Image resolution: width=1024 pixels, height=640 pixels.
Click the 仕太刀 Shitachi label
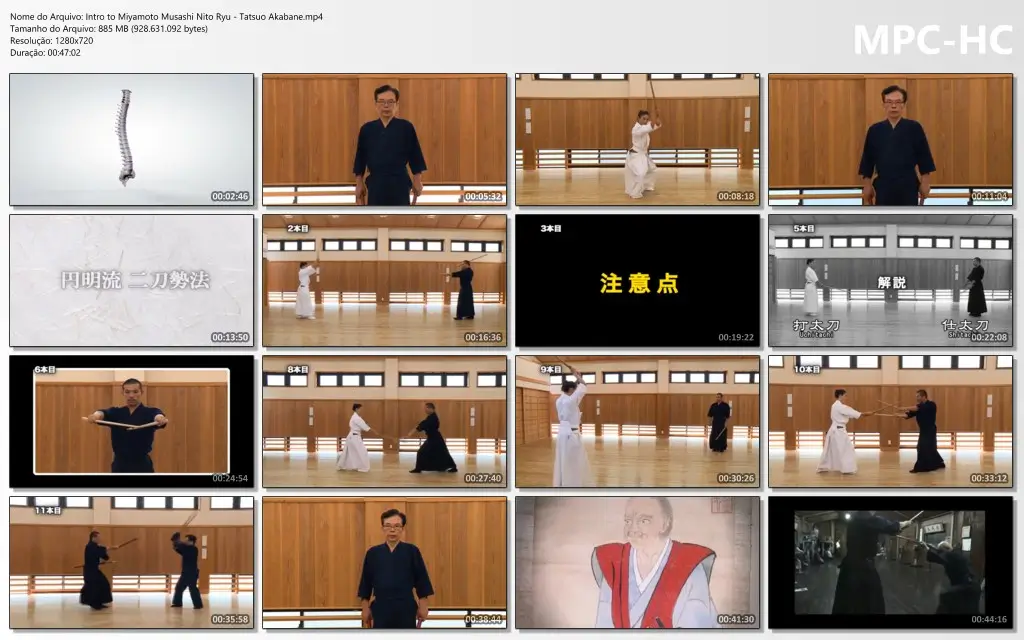[x=965, y=328]
